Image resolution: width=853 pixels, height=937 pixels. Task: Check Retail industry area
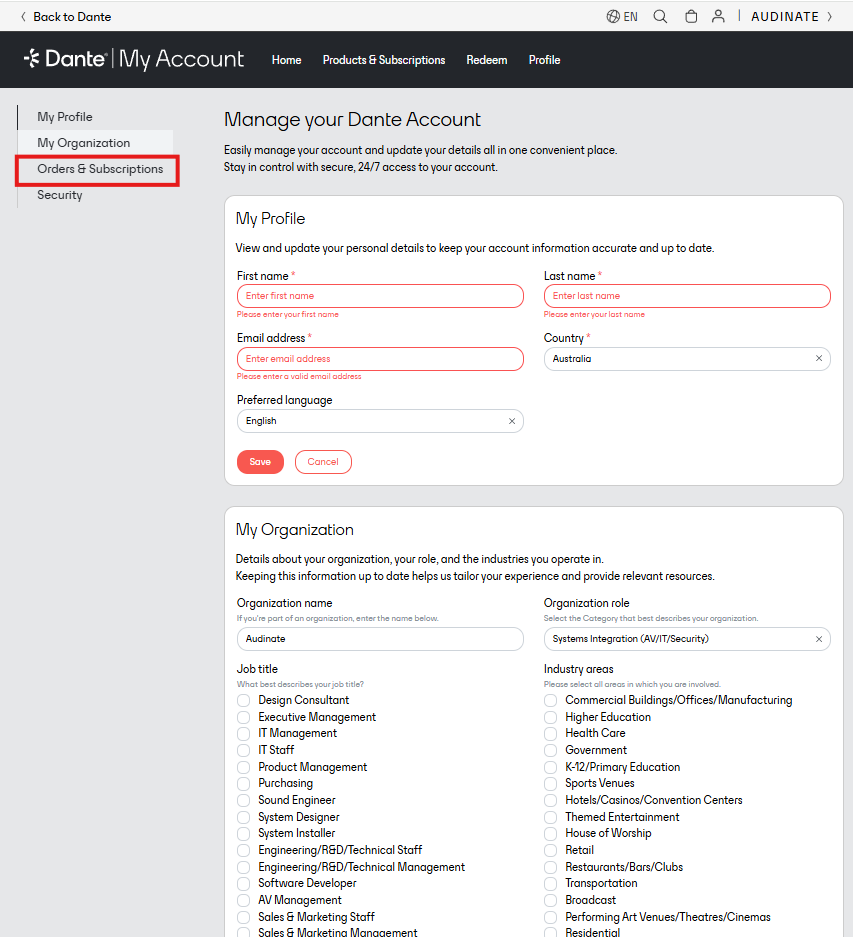pos(551,850)
